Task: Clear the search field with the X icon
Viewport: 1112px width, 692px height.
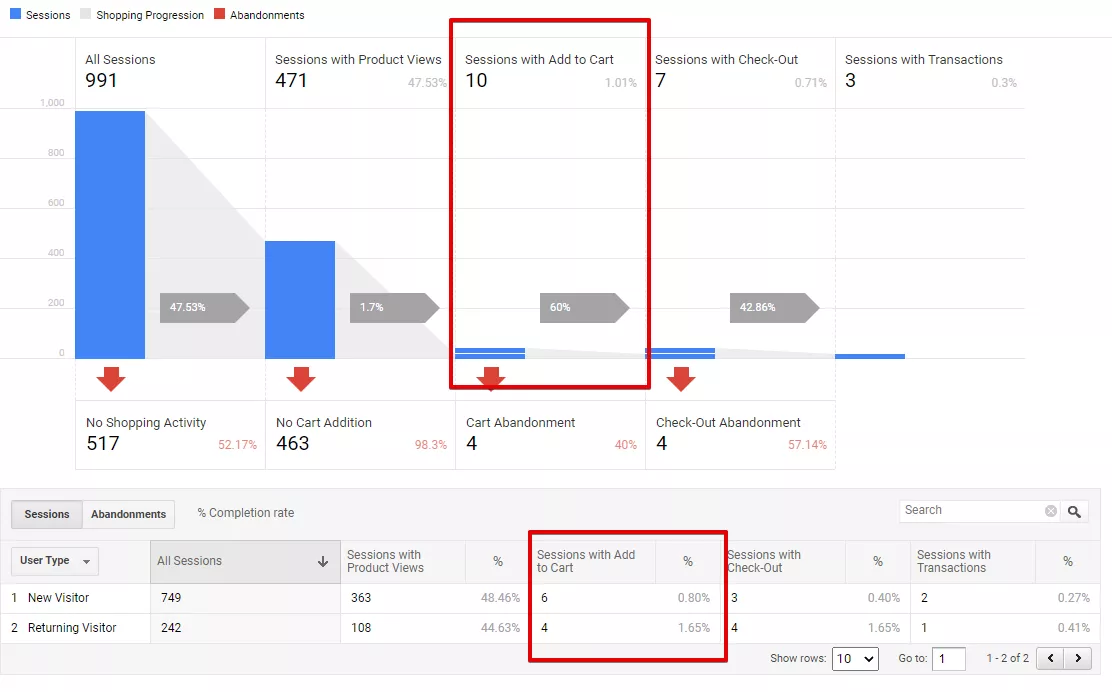Action: pos(1051,511)
